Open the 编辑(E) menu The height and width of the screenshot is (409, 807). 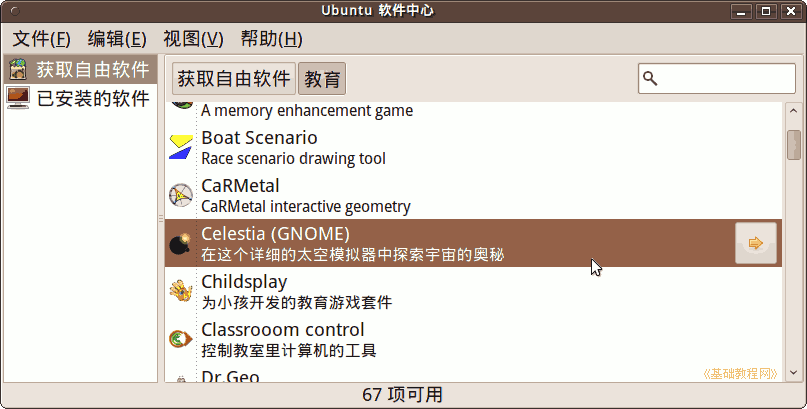tap(117, 39)
